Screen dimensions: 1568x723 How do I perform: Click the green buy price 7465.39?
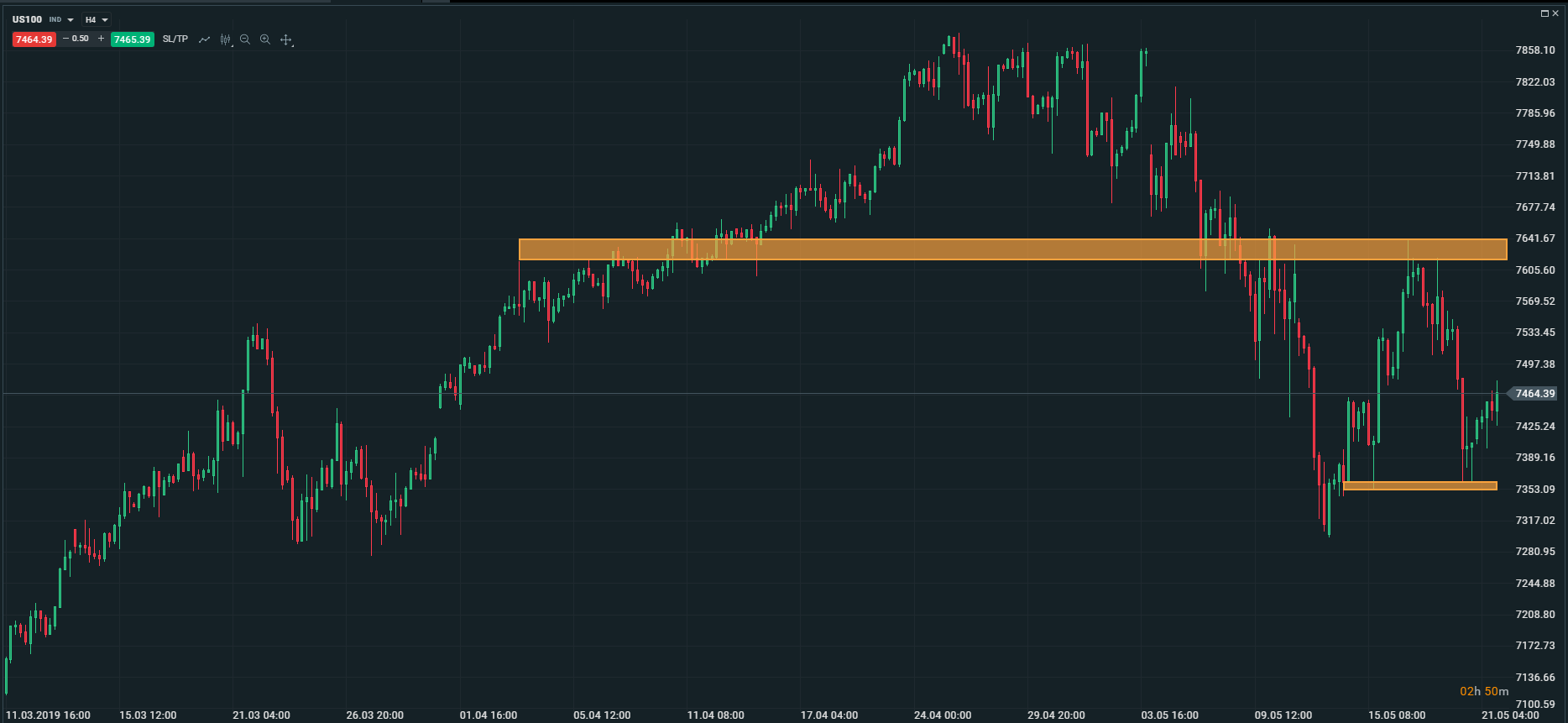pyautogui.click(x=132, y=39)
